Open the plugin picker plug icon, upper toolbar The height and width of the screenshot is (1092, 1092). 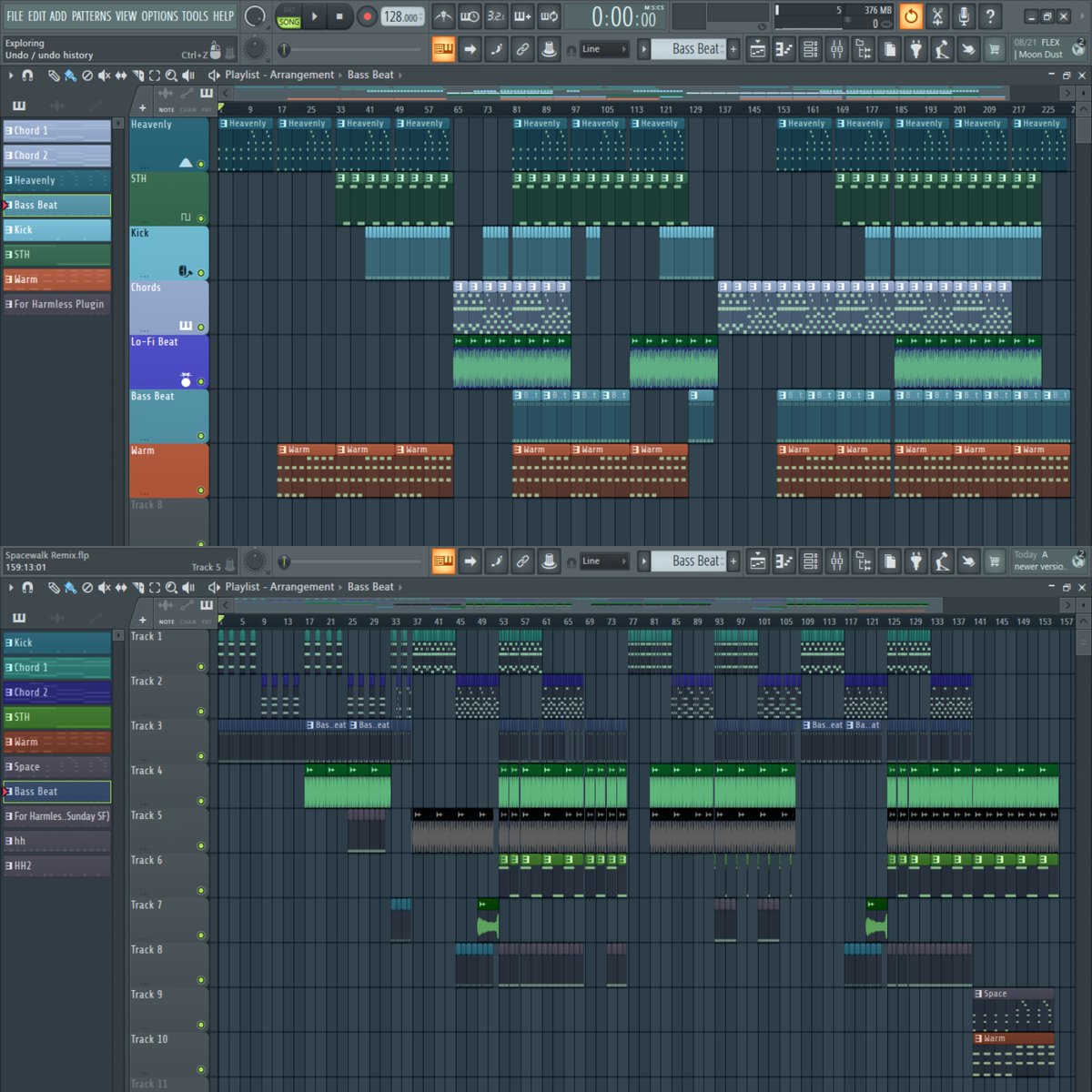[x=915, y=49]
